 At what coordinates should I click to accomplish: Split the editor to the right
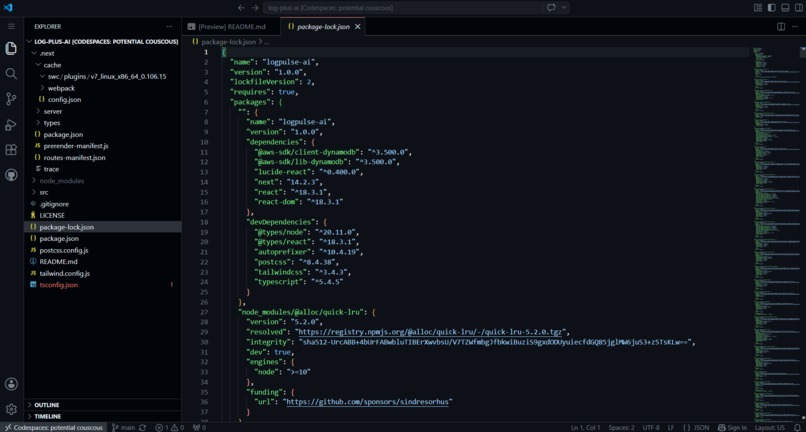tap(781, 26)
